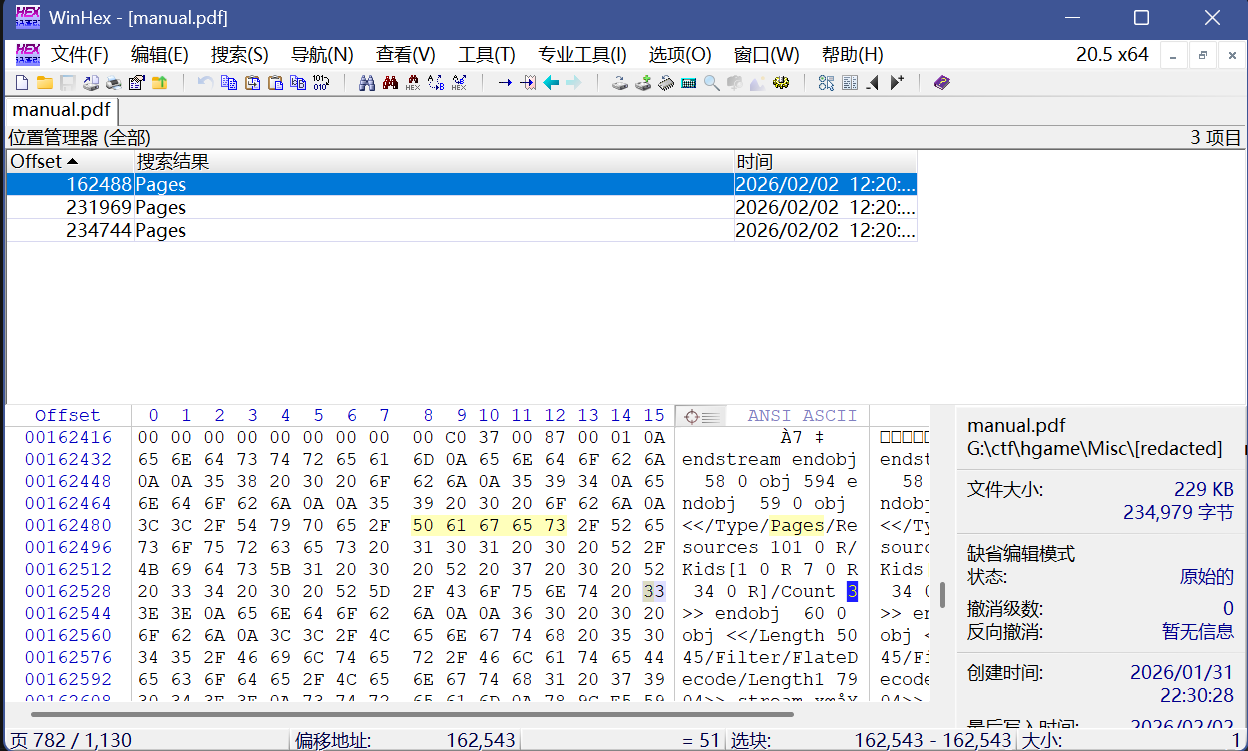Switch to the manual.pdf tab
Screen dimensions: 1248x751
(x=61, y=110)
